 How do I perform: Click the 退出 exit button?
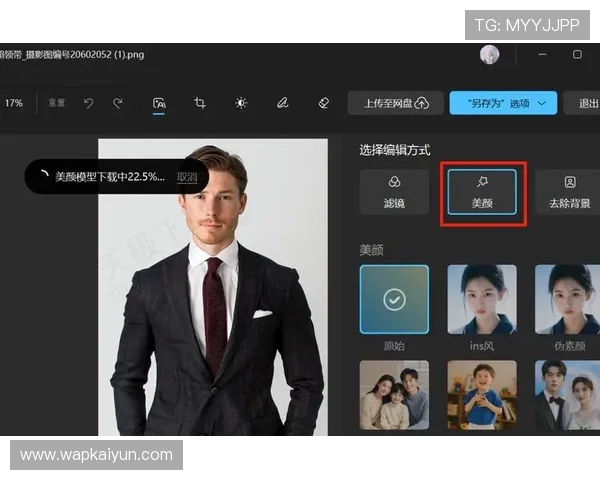pyautogui.click(x=583, y=103)
